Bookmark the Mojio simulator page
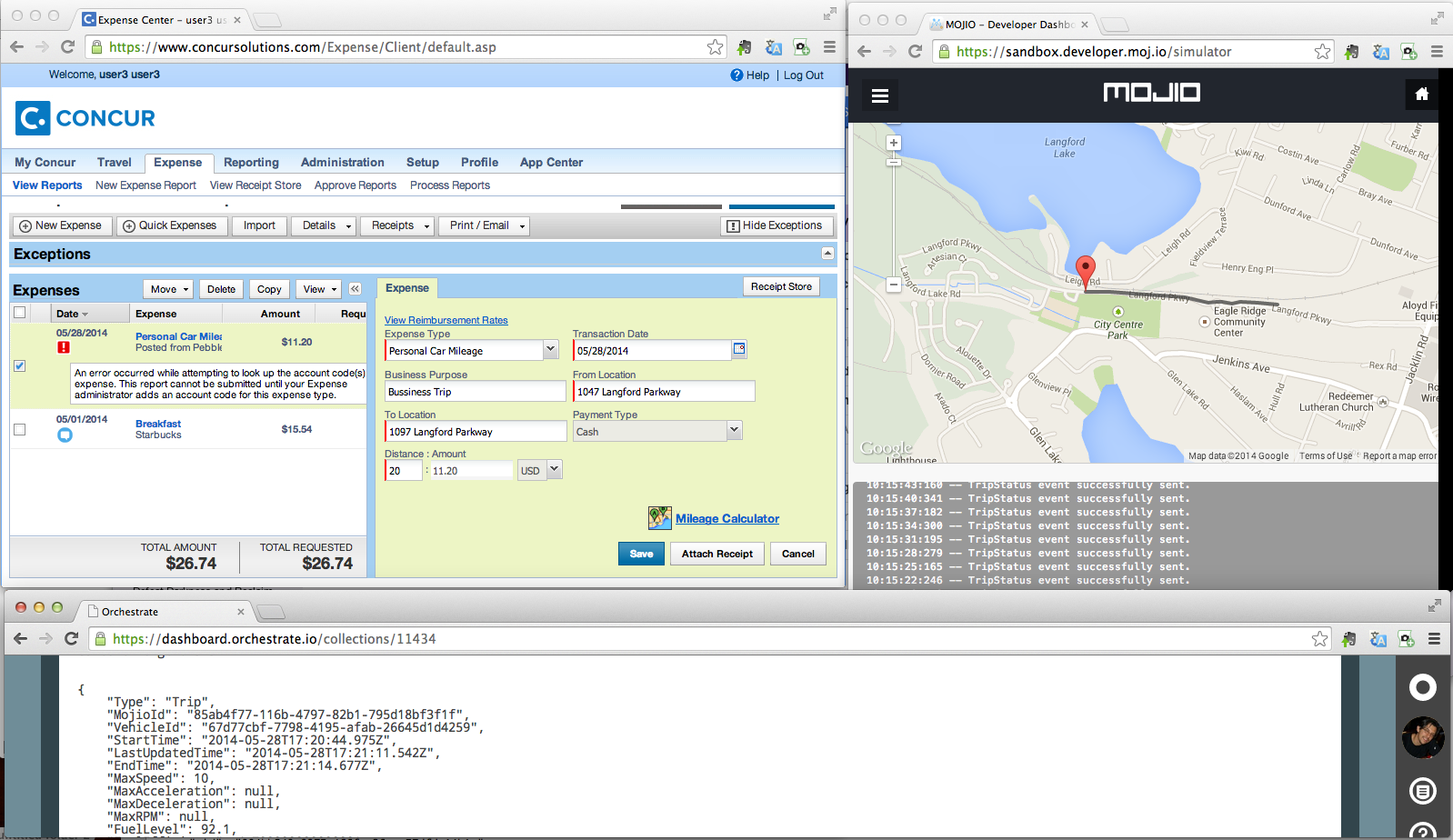 [x=1322, y=52]
